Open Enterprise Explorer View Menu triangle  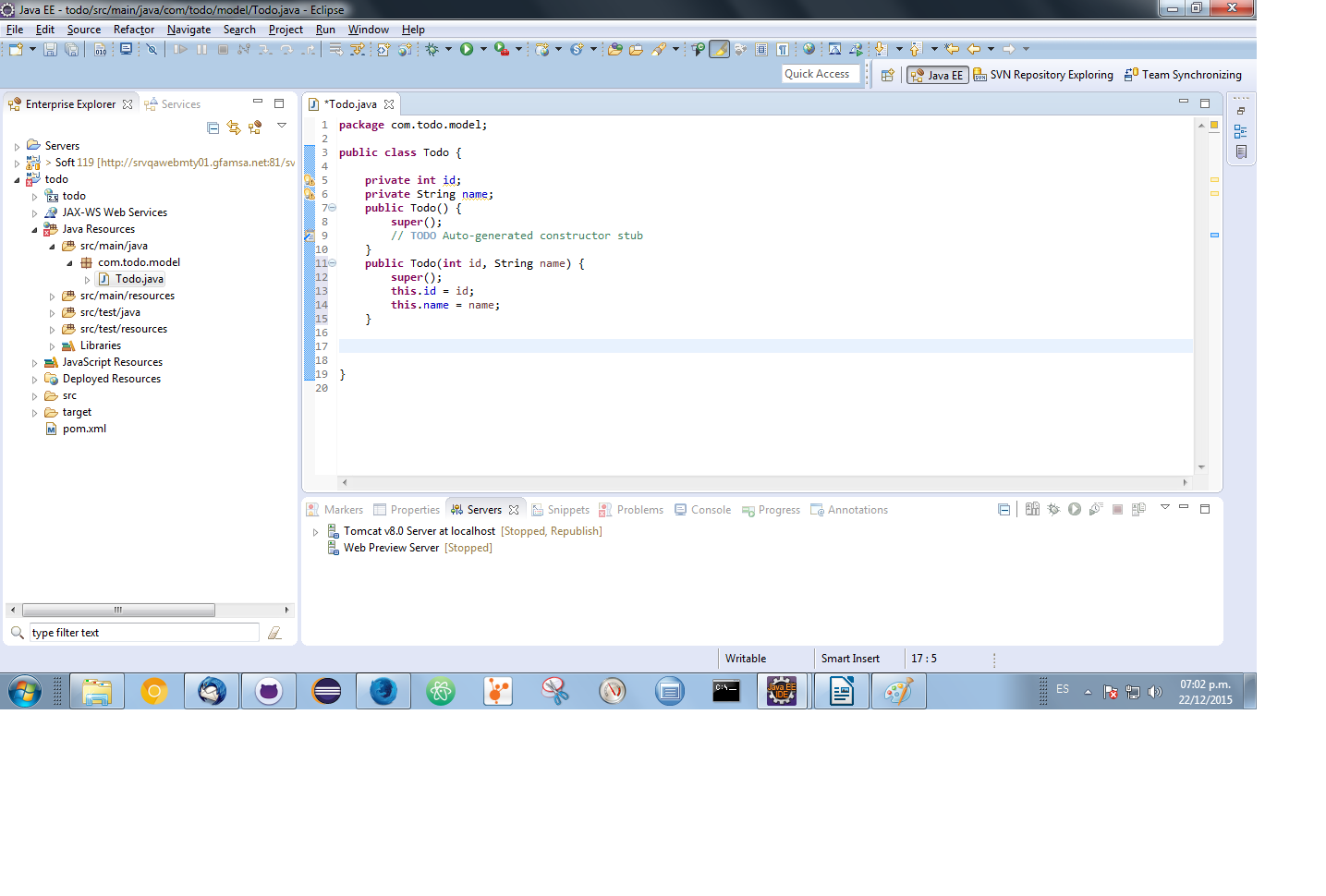[282, 126]
